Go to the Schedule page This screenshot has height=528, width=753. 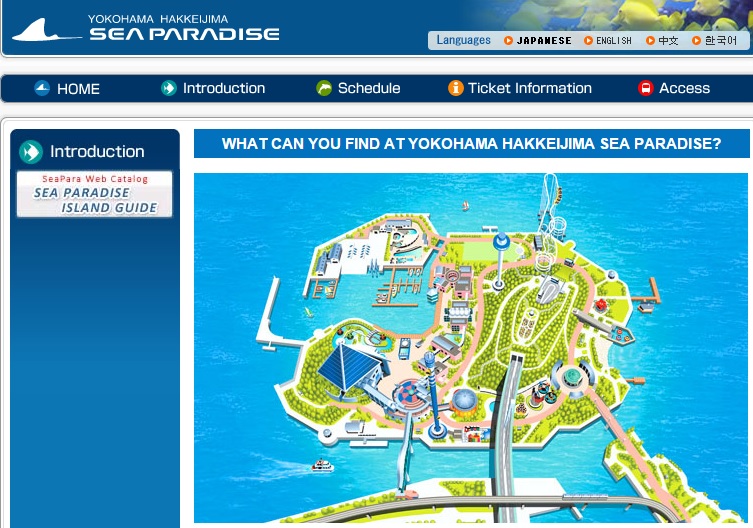pos(369,88)
